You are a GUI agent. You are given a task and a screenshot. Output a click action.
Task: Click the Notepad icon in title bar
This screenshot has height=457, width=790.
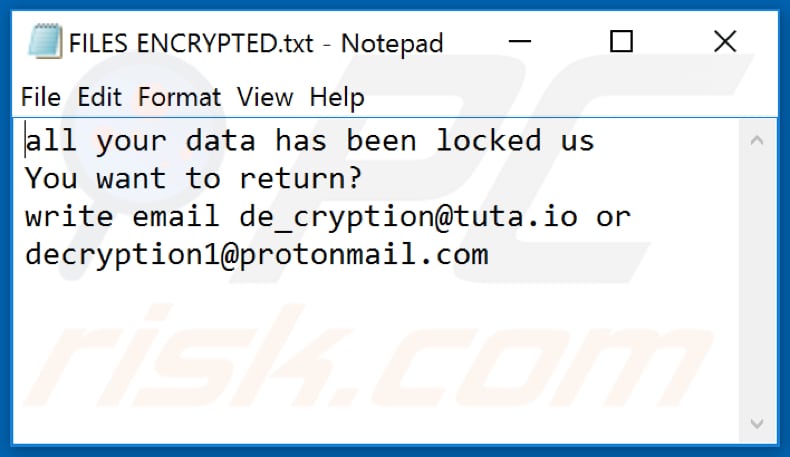tap(45, 43)
